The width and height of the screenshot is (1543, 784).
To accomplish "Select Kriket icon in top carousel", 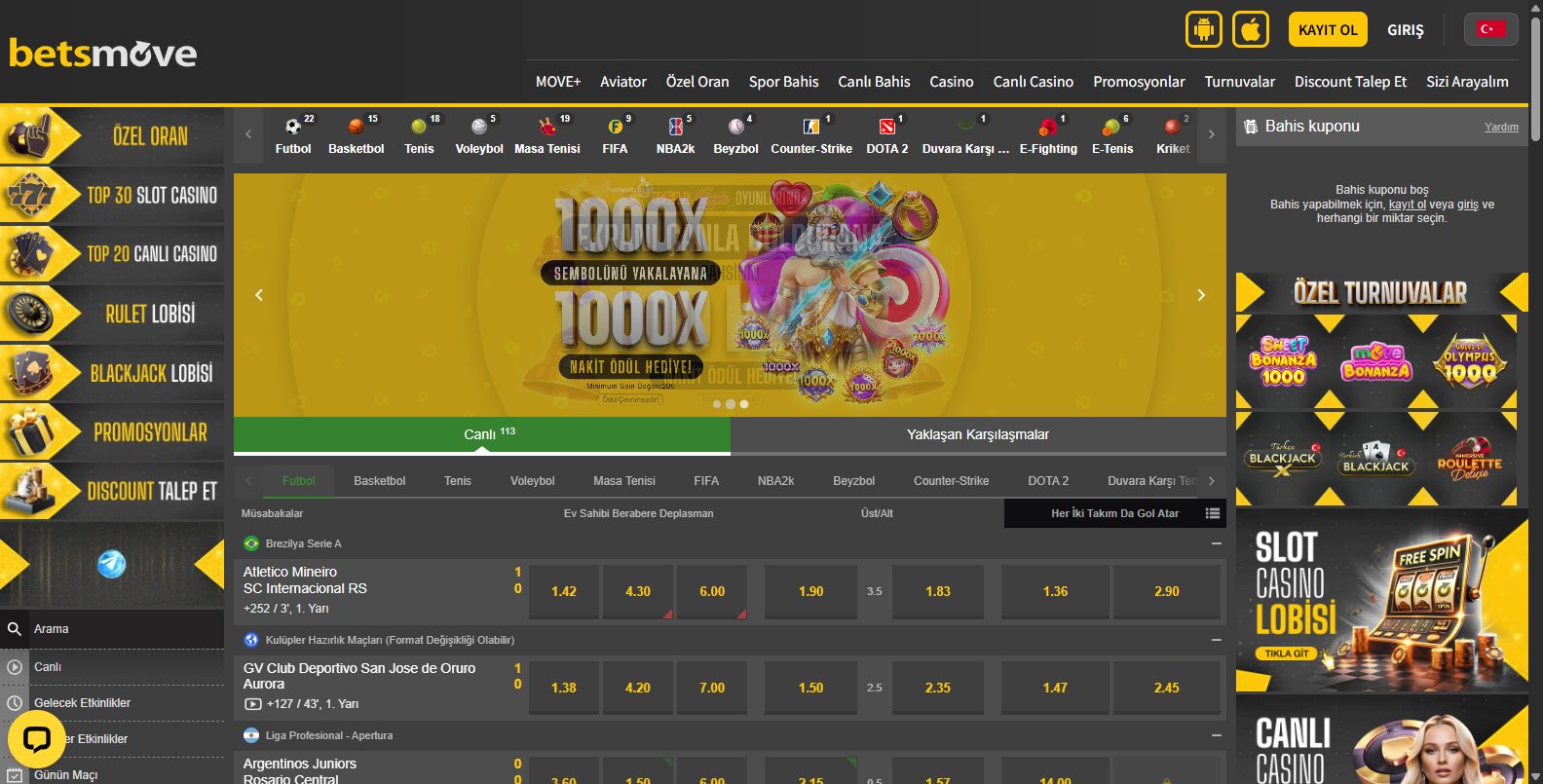I will tap(1173, 135).
